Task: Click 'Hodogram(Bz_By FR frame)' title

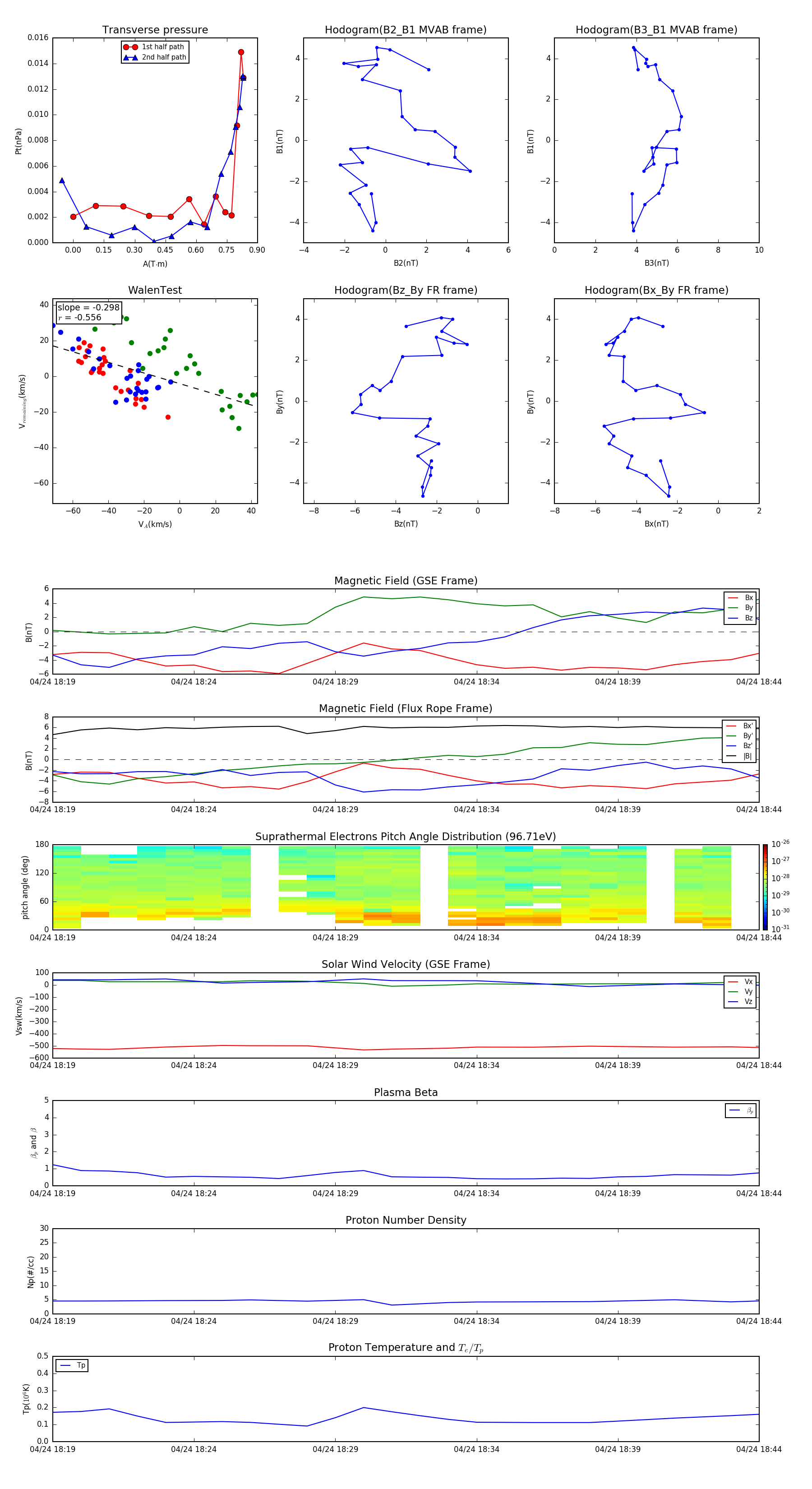Action: point(406,290)
